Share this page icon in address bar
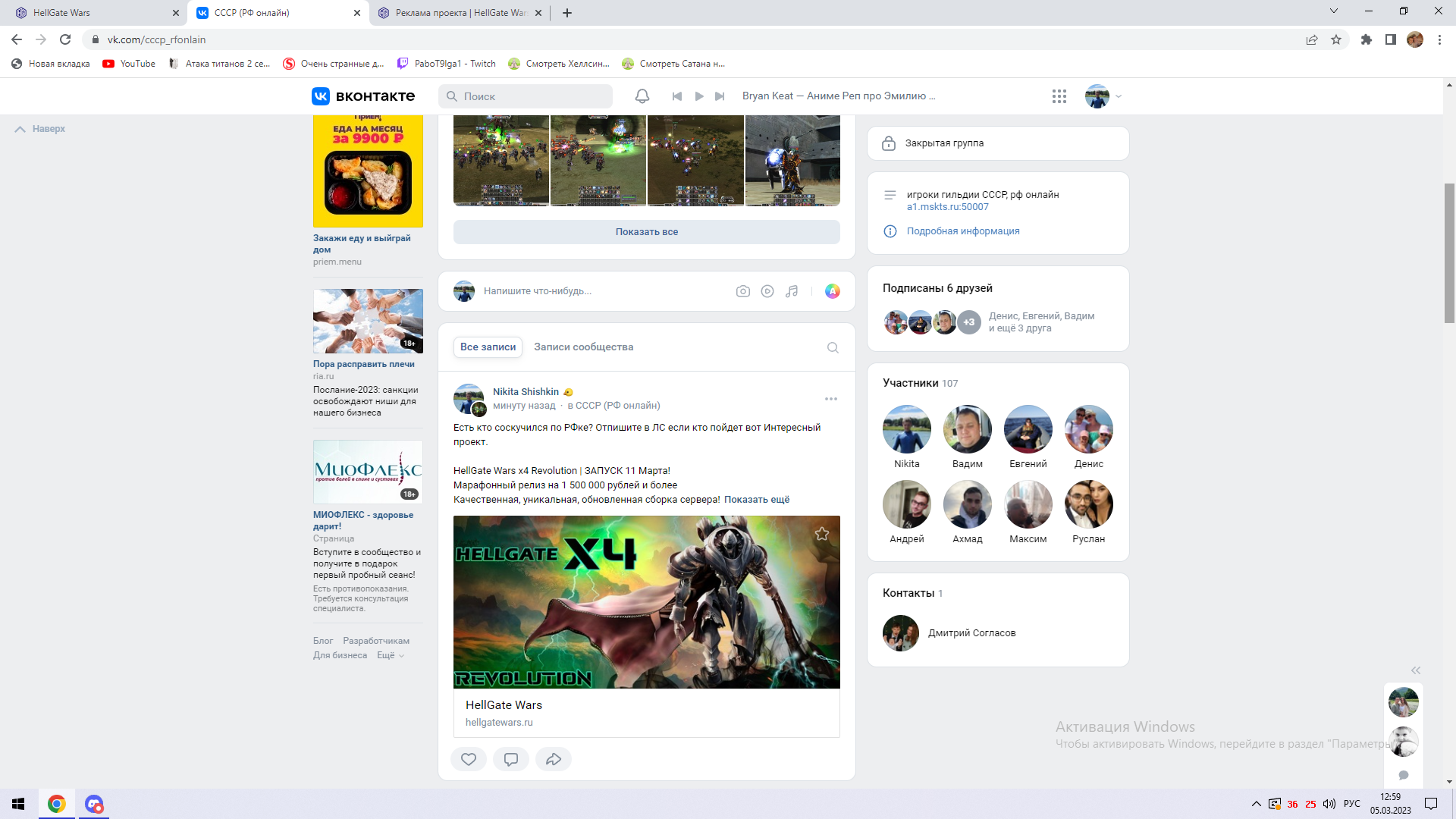 click(x=1312, y=39)
